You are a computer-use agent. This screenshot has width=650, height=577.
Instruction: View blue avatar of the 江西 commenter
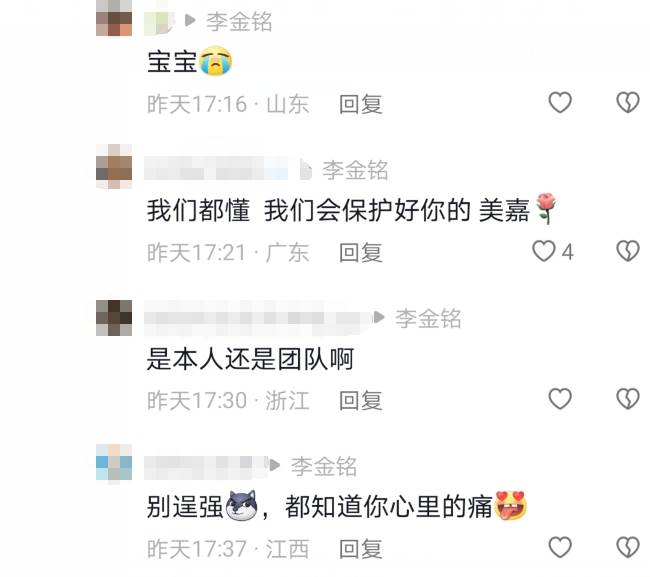[114, 462]
